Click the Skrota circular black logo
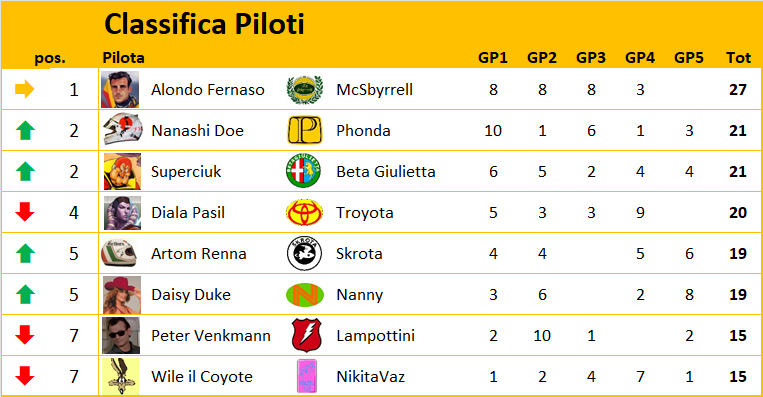763x397 pixels. click(305, 253)
